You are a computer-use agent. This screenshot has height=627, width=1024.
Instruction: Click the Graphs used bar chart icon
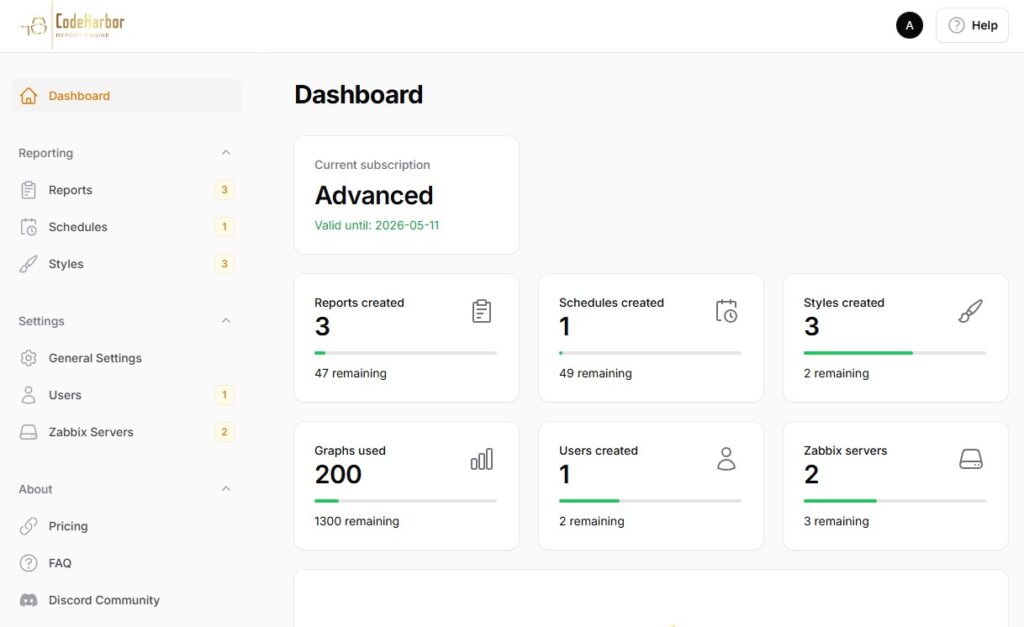coord(482,459)
